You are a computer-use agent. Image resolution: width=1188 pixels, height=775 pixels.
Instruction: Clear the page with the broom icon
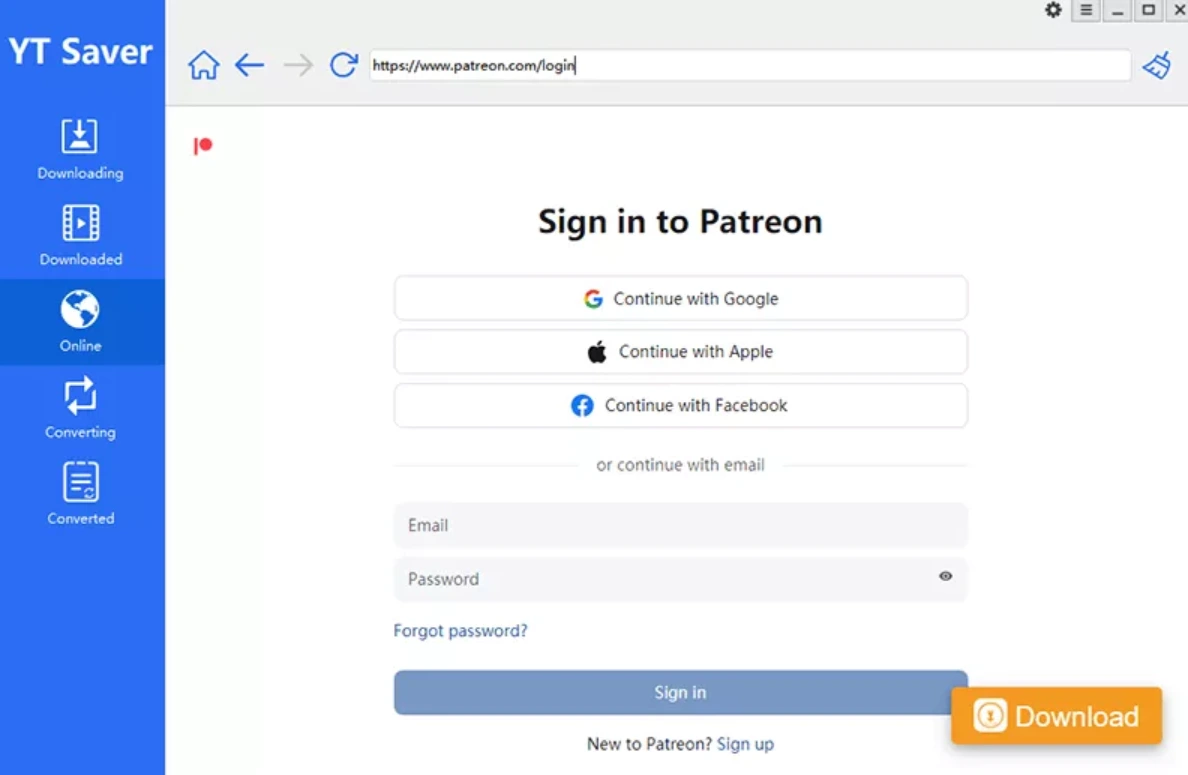click(x=1156, y=64)
